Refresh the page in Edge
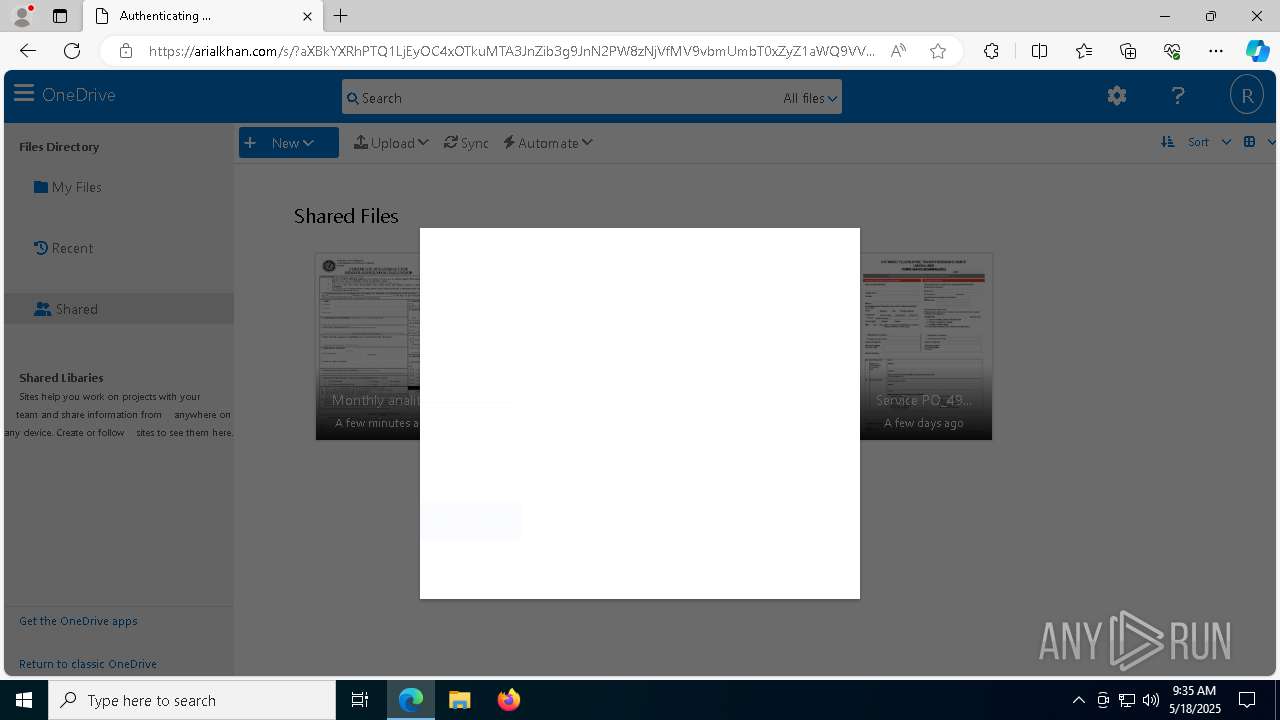This screenshot has width=1280, height=720. [x=72, y=51]
